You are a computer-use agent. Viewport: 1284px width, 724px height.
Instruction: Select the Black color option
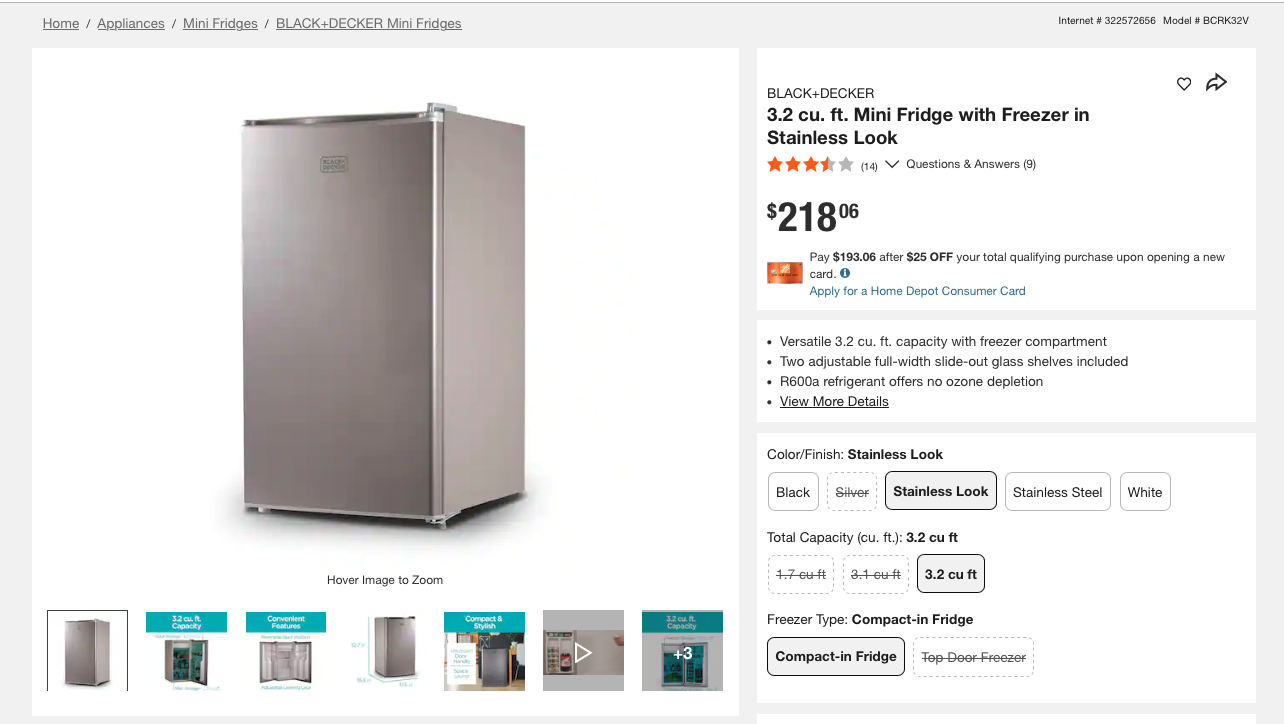[793, 492]
